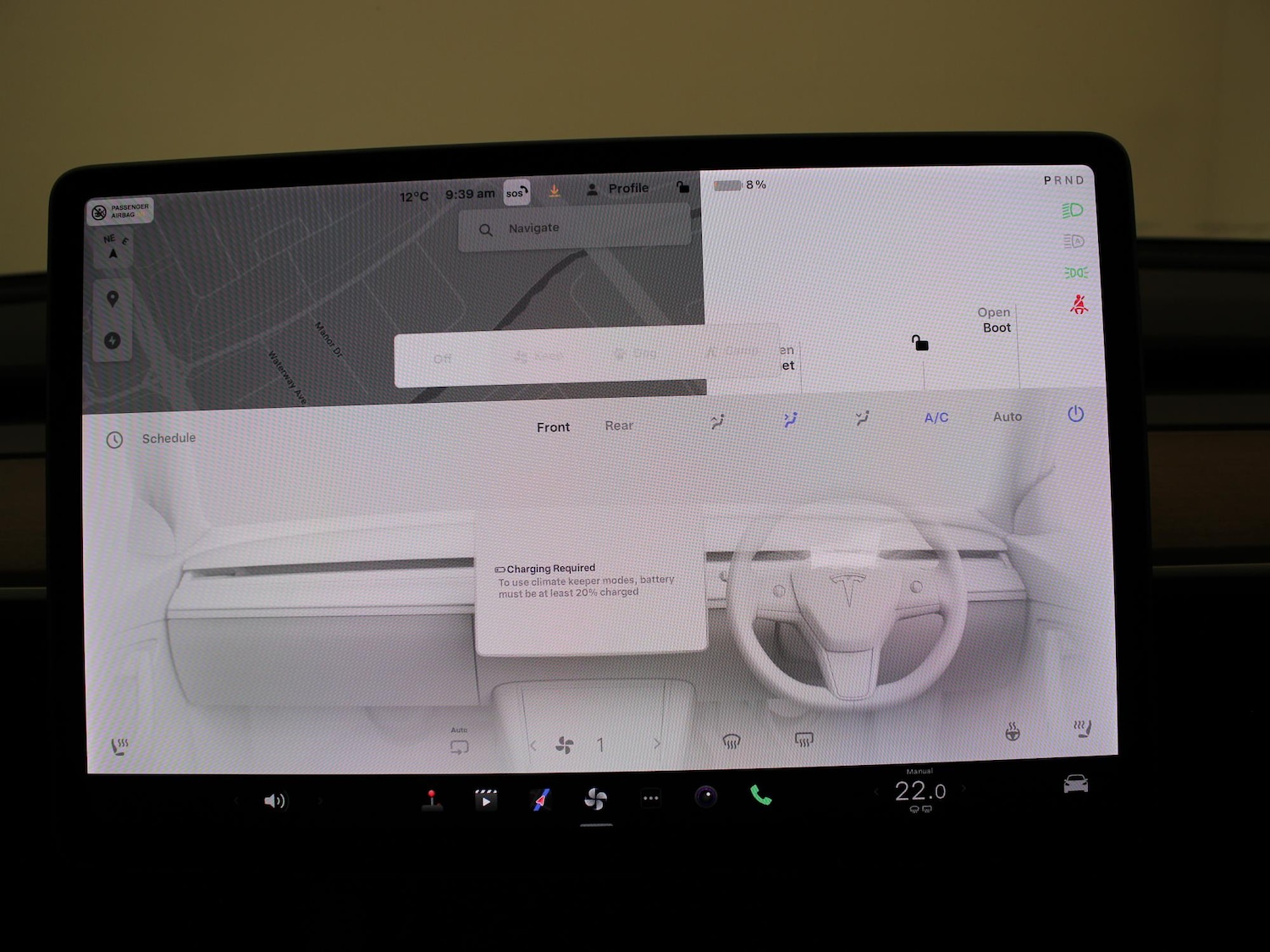Open the Profile menu
Screen dimensions: 1270x952
pos(619,189)
